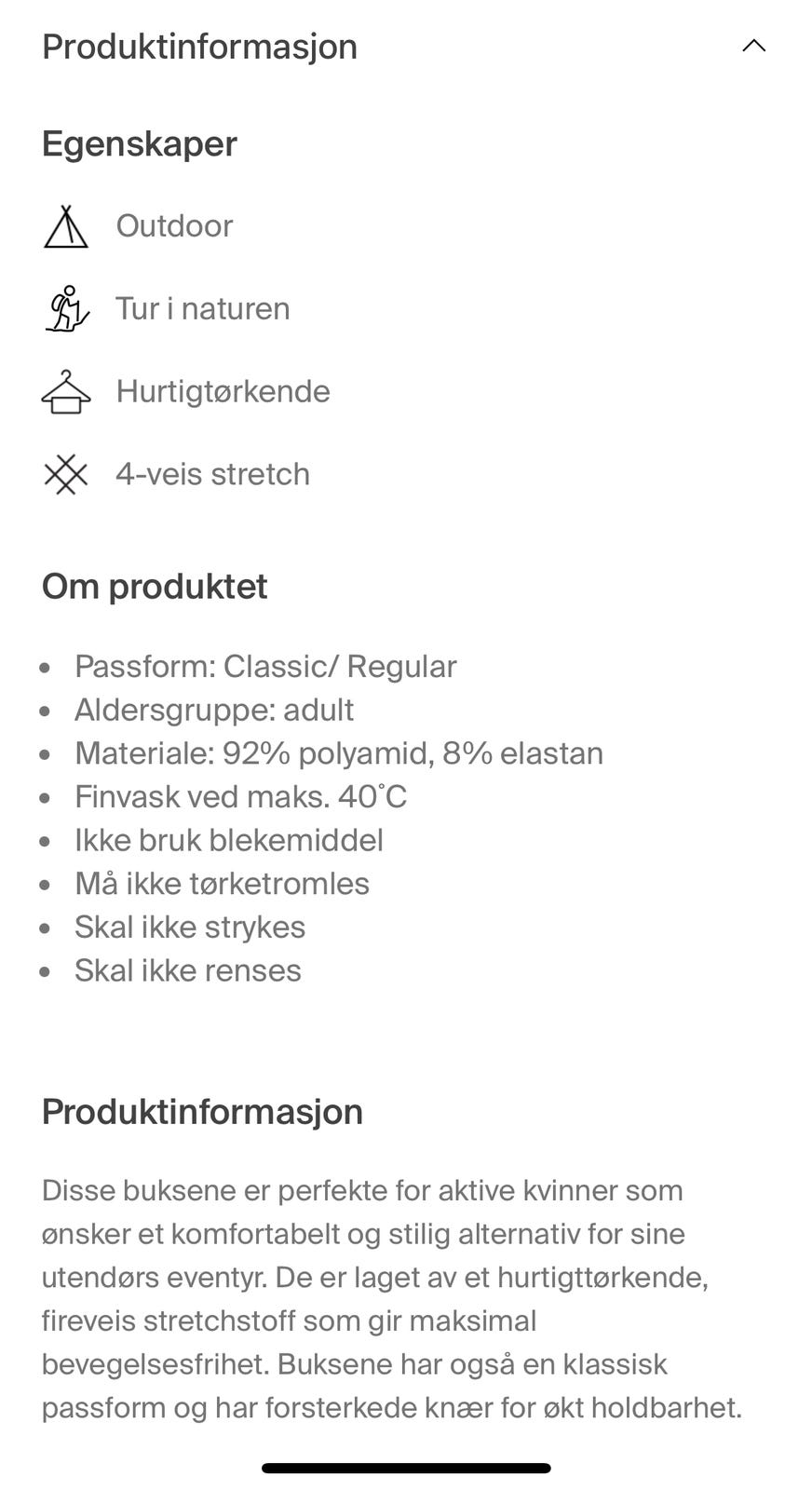Click the Om produktet heading
The width and height of the screenshot is (812, 1490).
pos(154,587)
